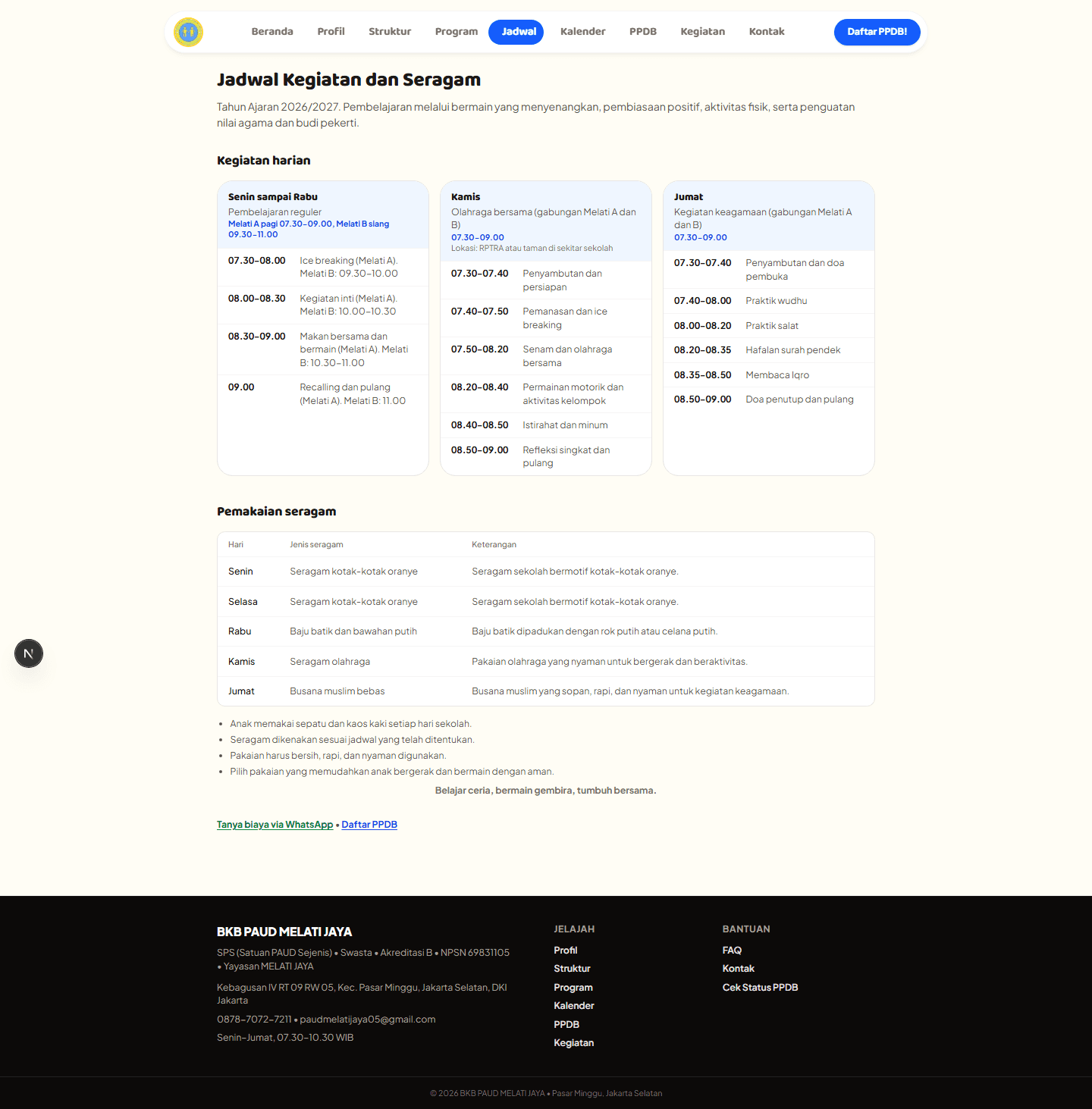1092x1109 pixels.
Task: Open footer Kontak link under Bantuan
Action: coord(739,969)
